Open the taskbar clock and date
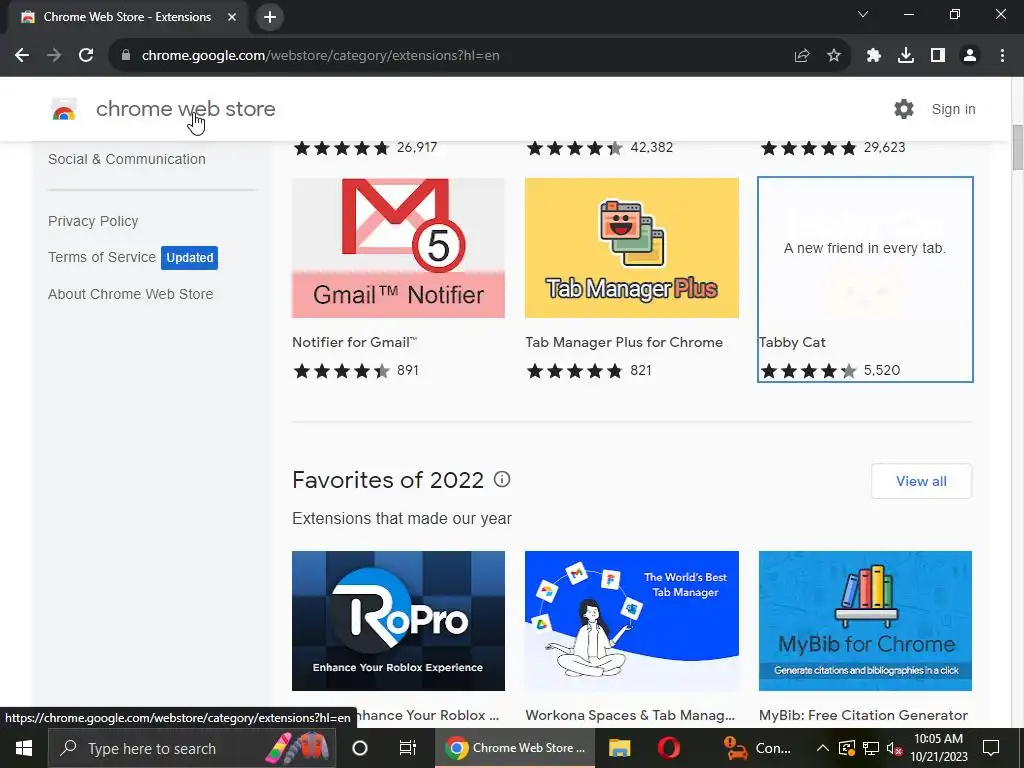Viewport: 1024px width, 768px height. (x=938, y=748)
